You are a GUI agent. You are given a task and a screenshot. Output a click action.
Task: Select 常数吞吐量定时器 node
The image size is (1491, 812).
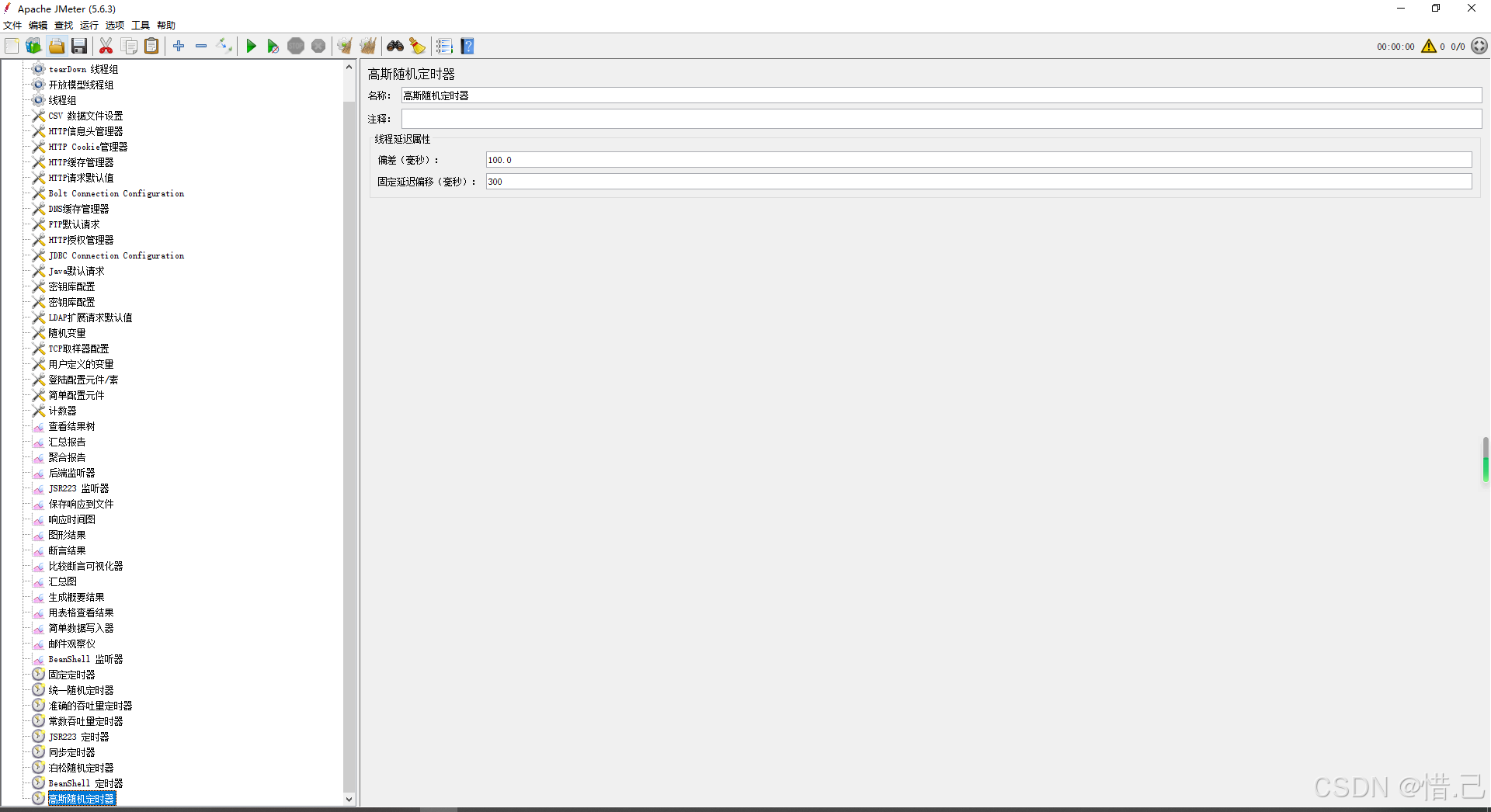[85, 721]
